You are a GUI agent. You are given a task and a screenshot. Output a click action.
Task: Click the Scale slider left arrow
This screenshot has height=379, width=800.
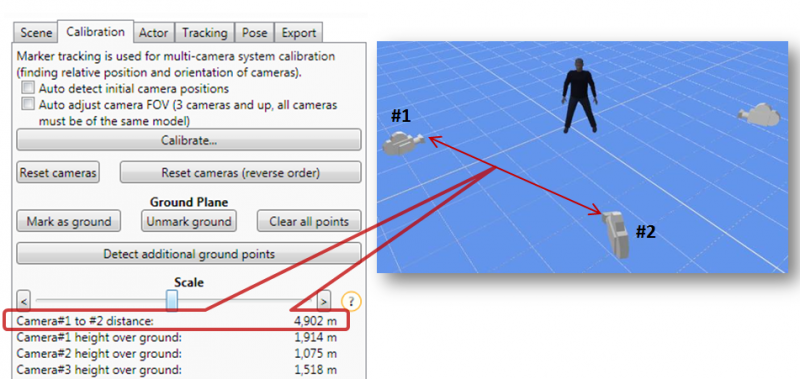click(x=24, y=301)
